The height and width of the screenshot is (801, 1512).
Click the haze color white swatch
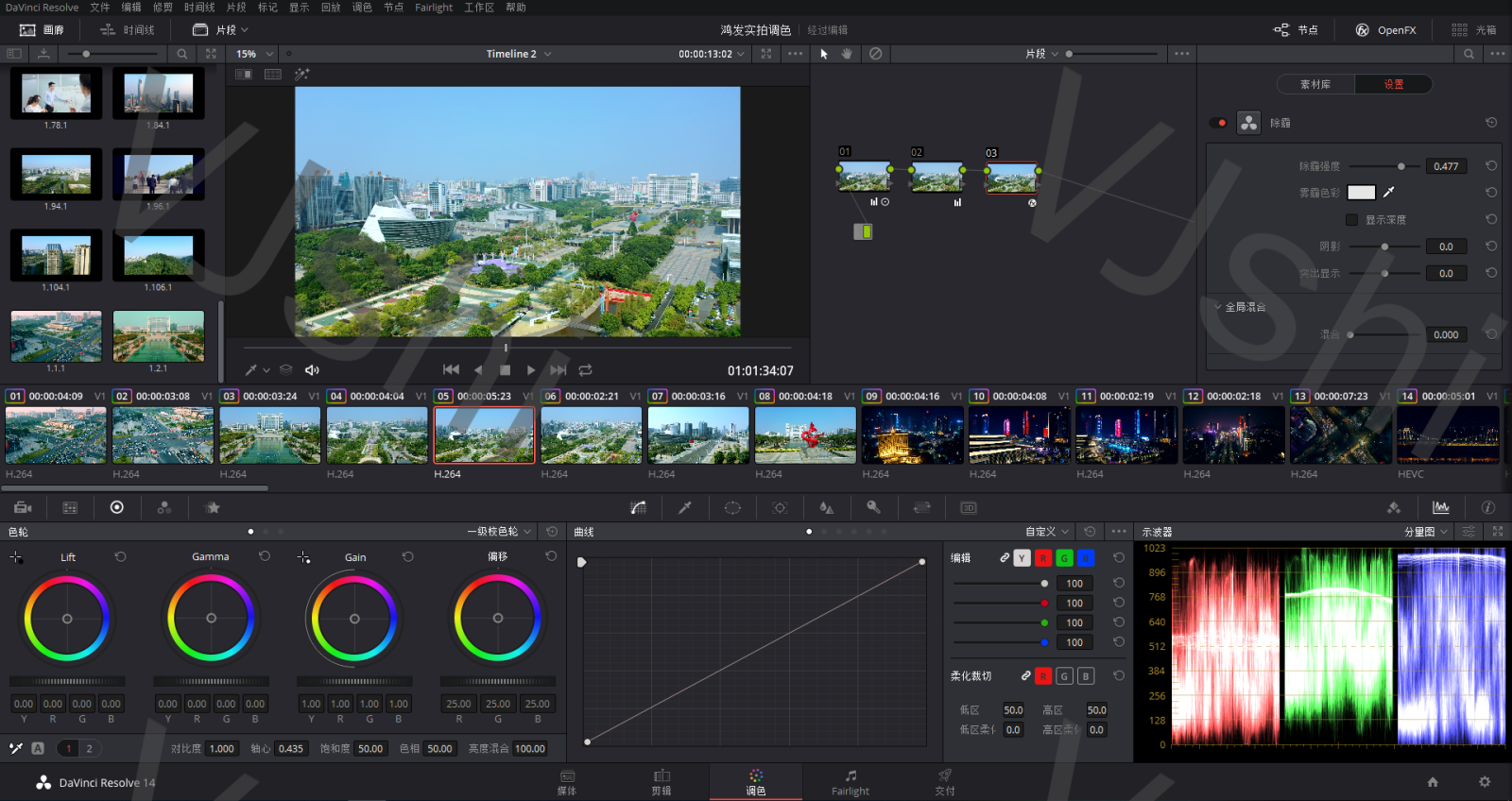click(x=1361, y=192)
